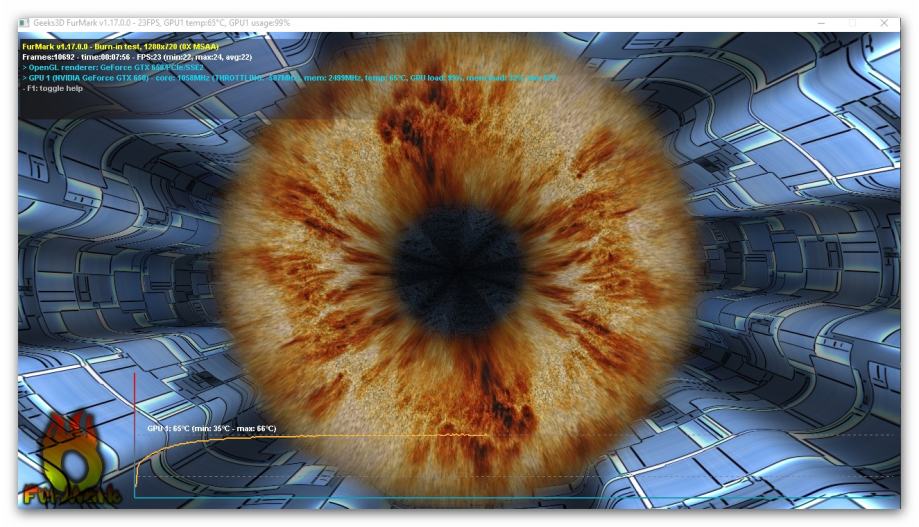Click the 'FurMark v1.17.0.0 - Burn-in test' overlay line

click(120, 46)
